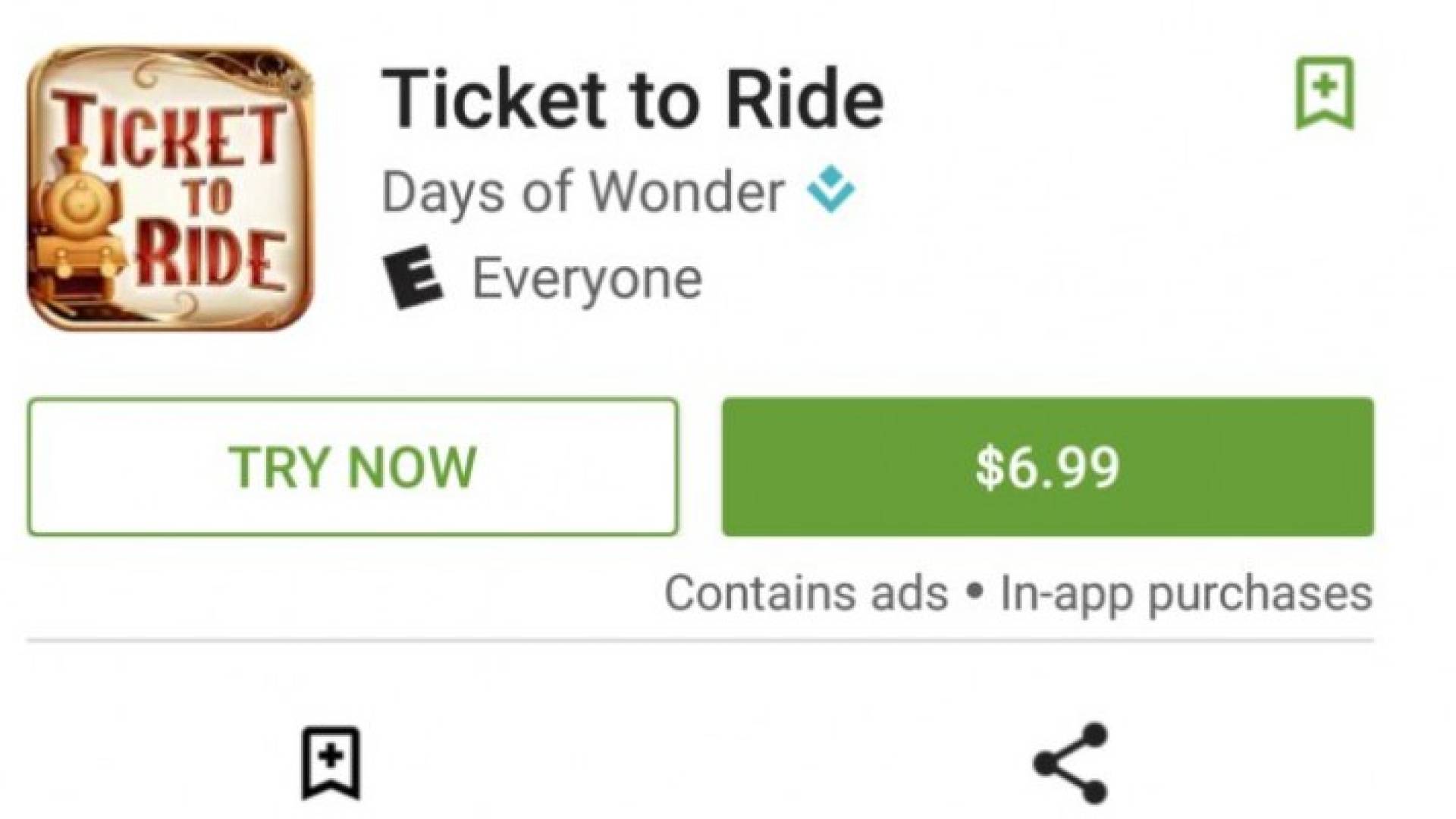Click the ESRB E rating icon

(413, 279)
